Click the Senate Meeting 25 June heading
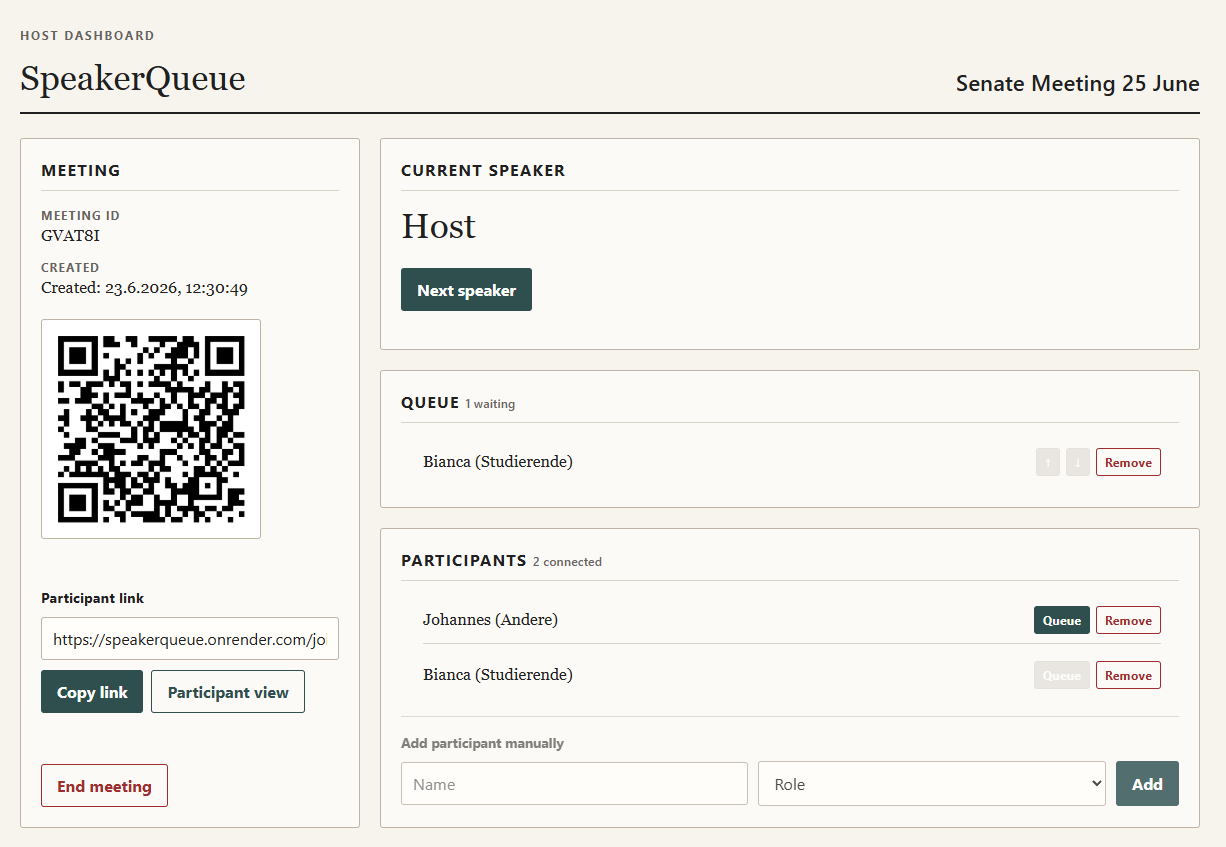Screen dimensions: 1226x847 click(1078, 84)
